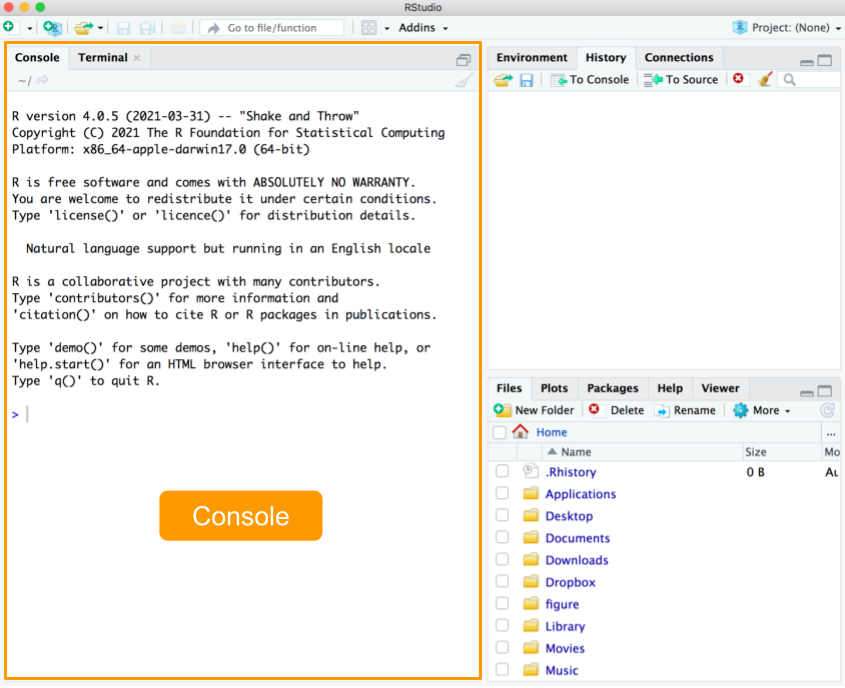
Task: Close the Terminal tab
Action: [x=137, y=58]
